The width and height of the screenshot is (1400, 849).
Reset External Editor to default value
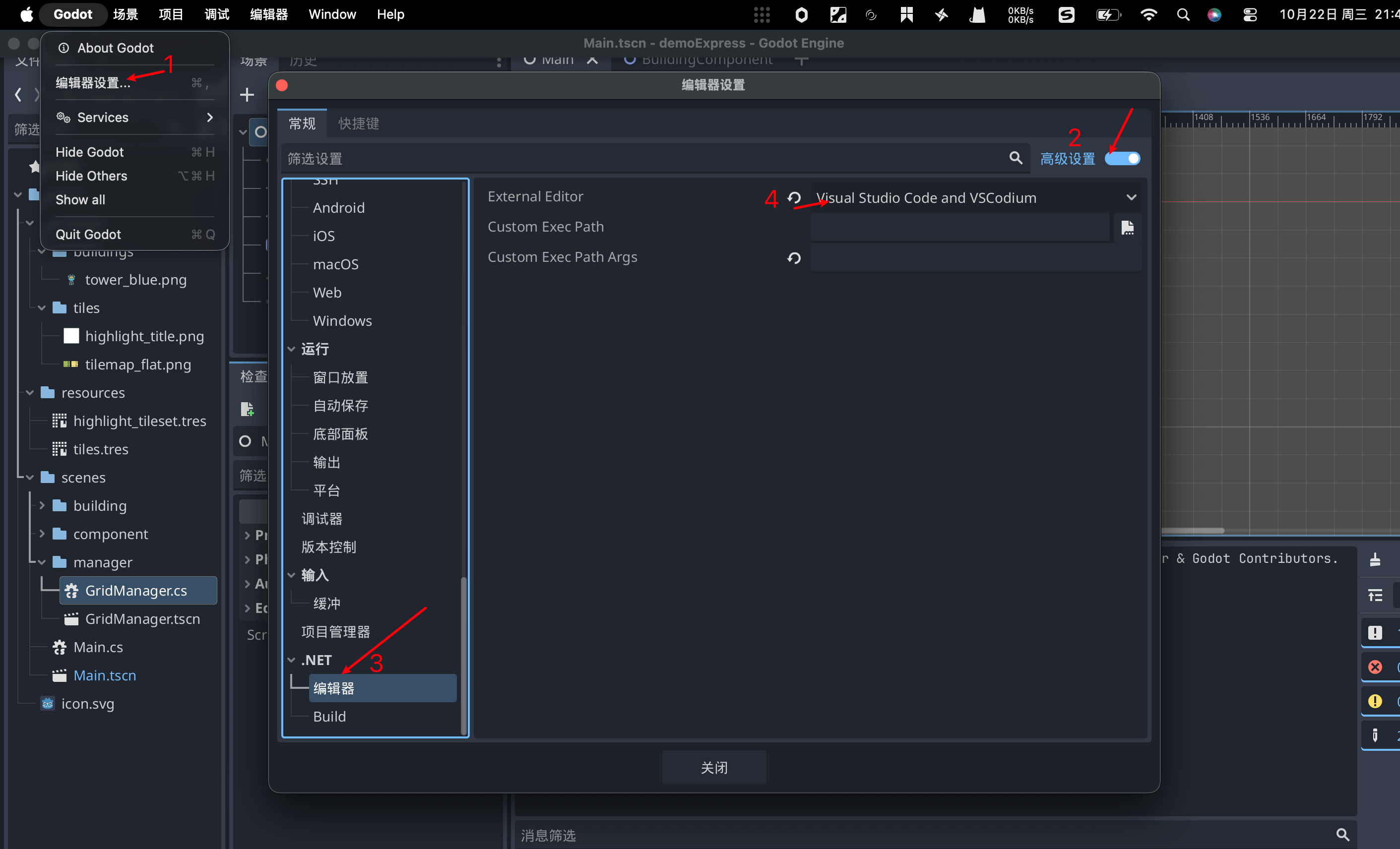point(794,198)
